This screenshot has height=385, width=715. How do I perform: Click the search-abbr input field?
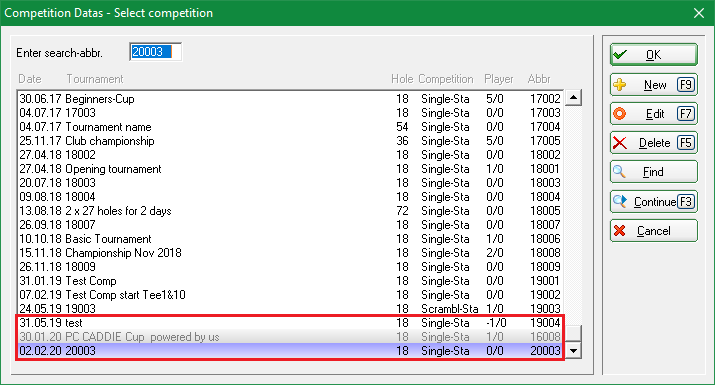coord(155,52)
